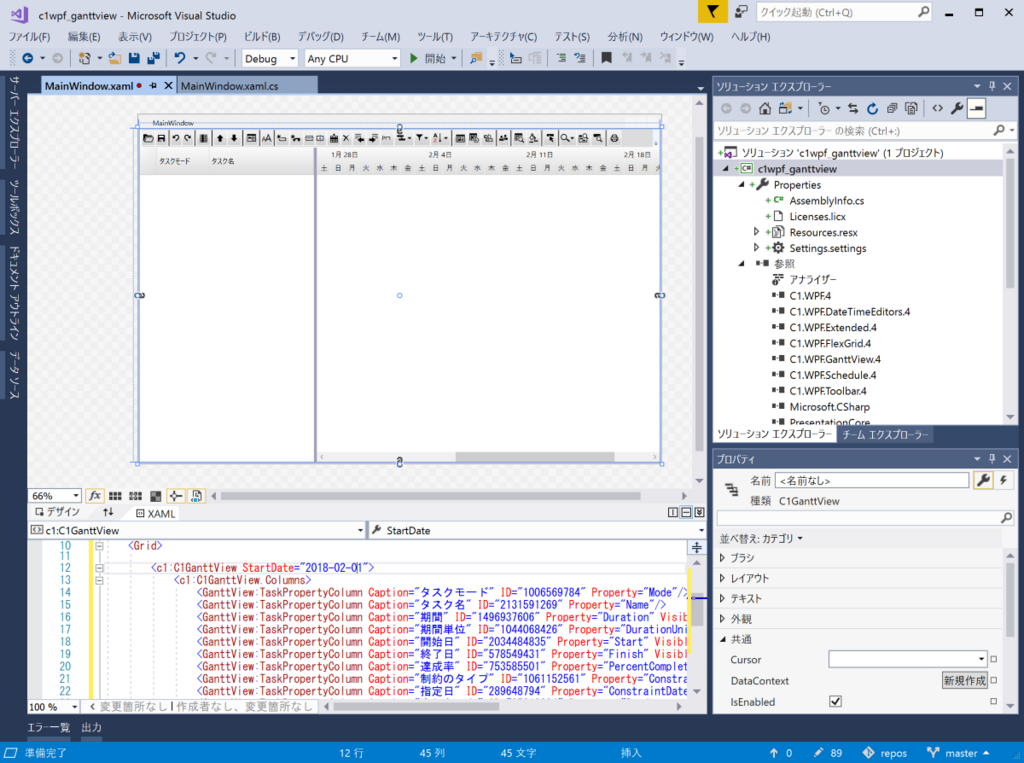Click the fx effects icon in designer bar
1024x763 pixels.
tap(95, 496)
